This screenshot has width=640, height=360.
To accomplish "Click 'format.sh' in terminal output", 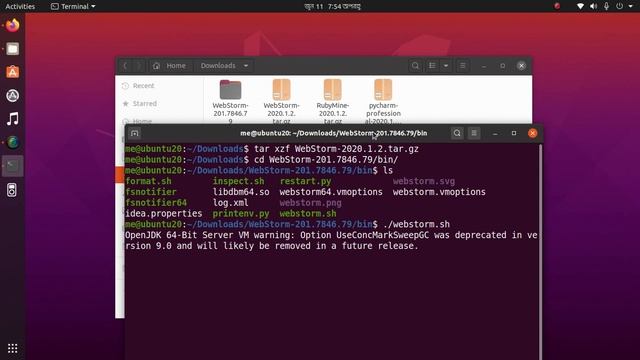I will (x=148, y=181).
